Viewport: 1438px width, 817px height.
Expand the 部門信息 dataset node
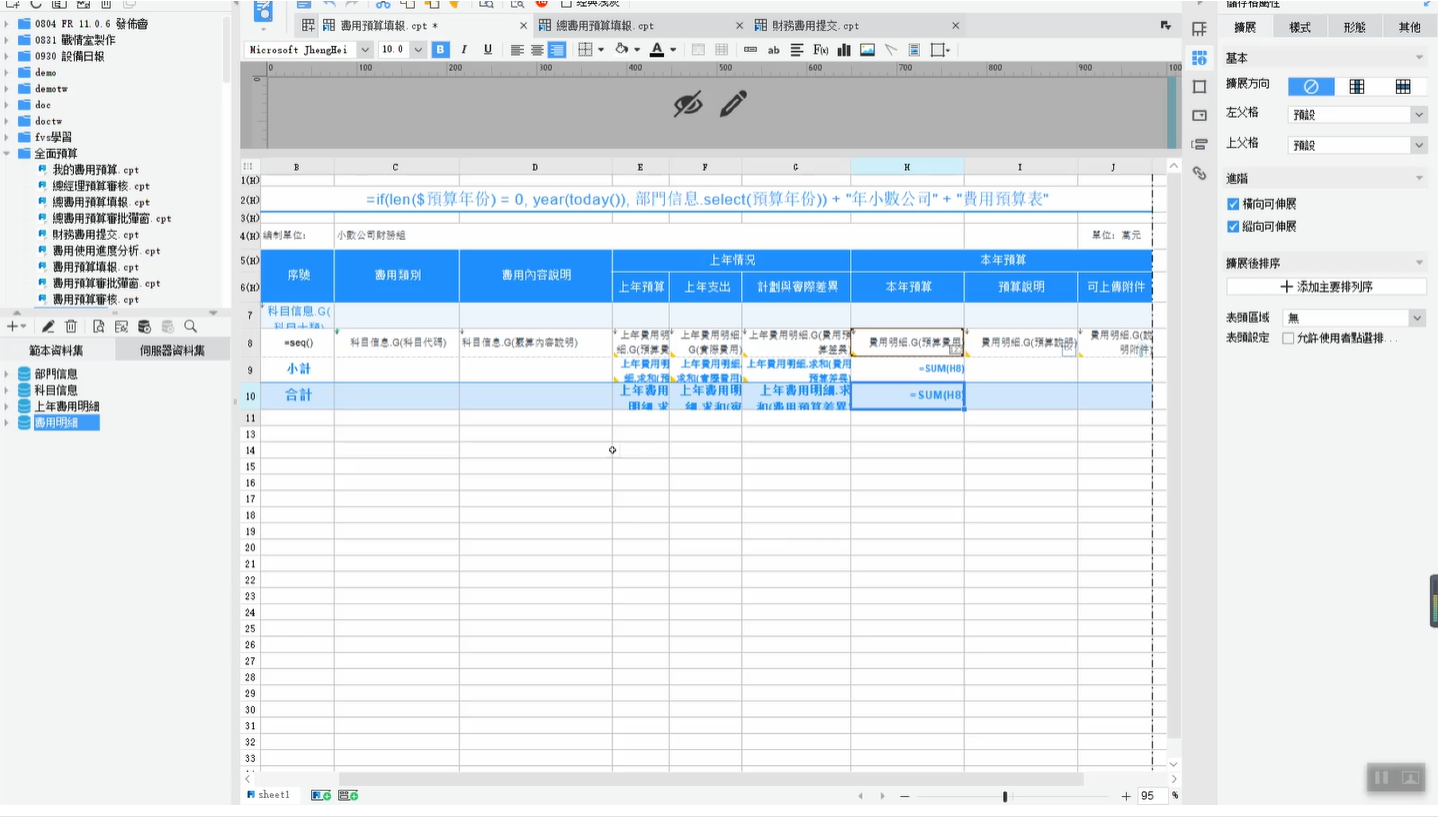tap(8, 374)
